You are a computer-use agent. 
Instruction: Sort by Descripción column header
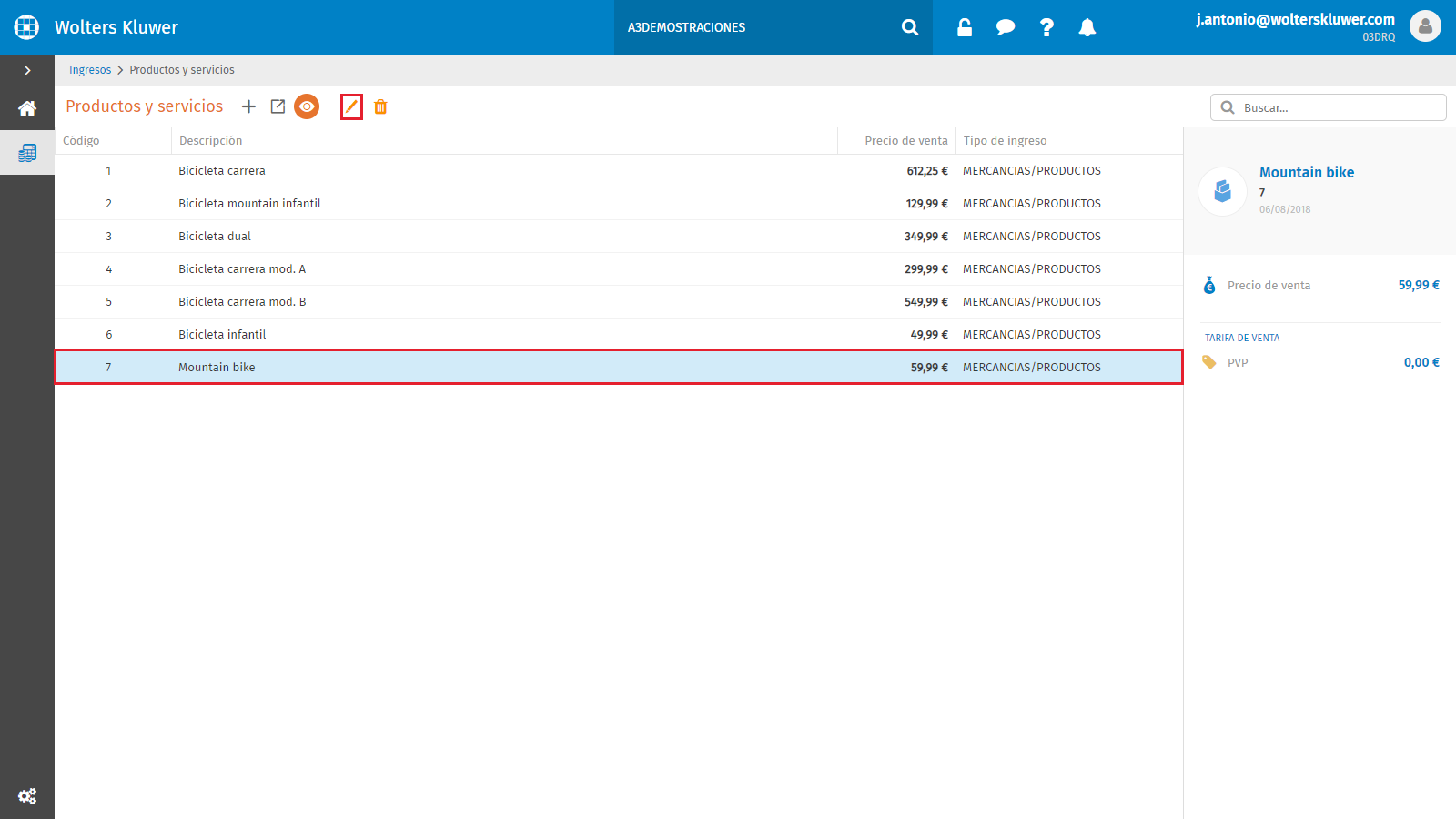pos(210,141)
